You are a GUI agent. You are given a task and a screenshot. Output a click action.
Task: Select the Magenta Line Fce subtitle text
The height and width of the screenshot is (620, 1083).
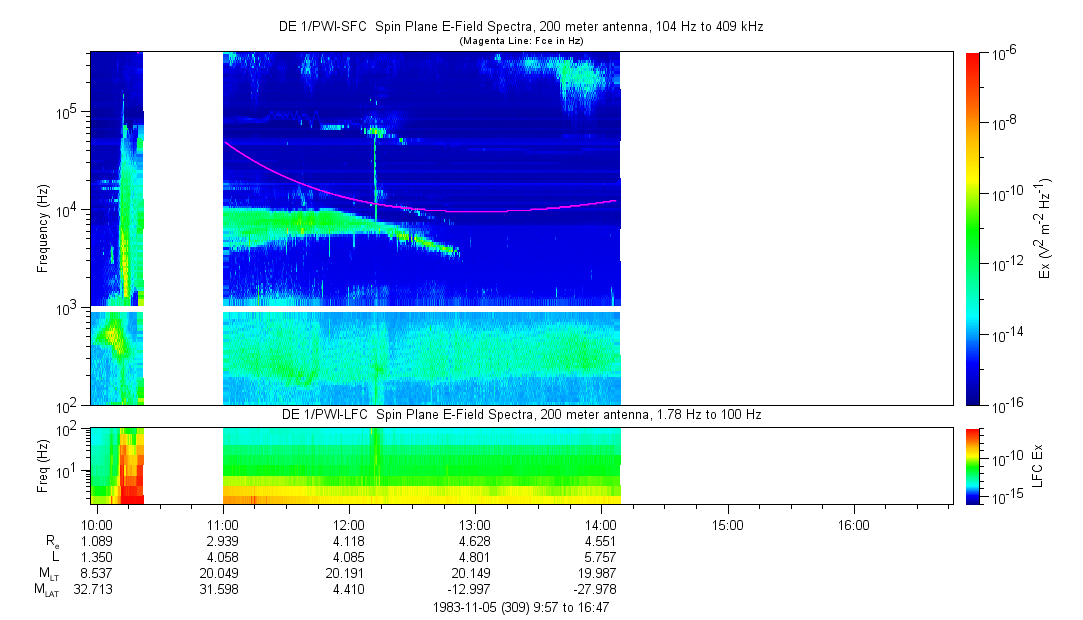coord(520,41)
